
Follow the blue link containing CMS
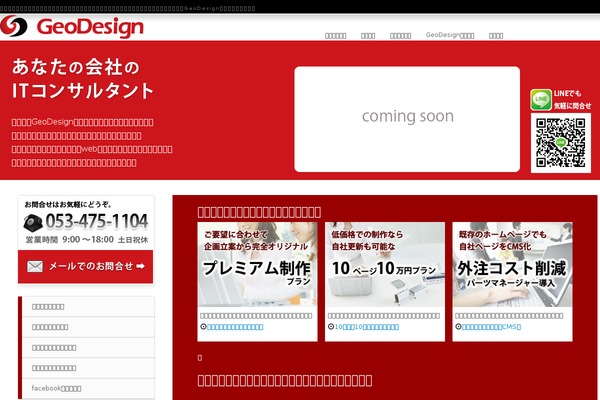(x=491, y=327)
